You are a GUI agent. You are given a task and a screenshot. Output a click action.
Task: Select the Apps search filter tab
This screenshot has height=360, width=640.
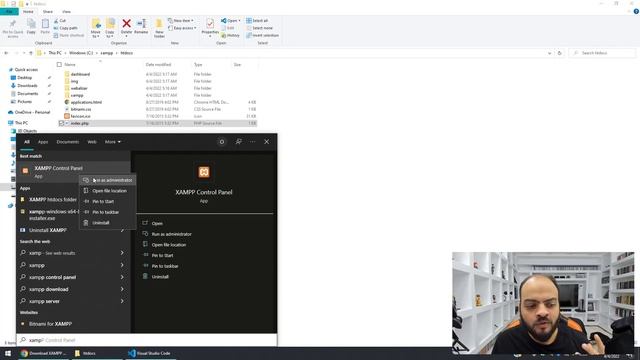43,142
